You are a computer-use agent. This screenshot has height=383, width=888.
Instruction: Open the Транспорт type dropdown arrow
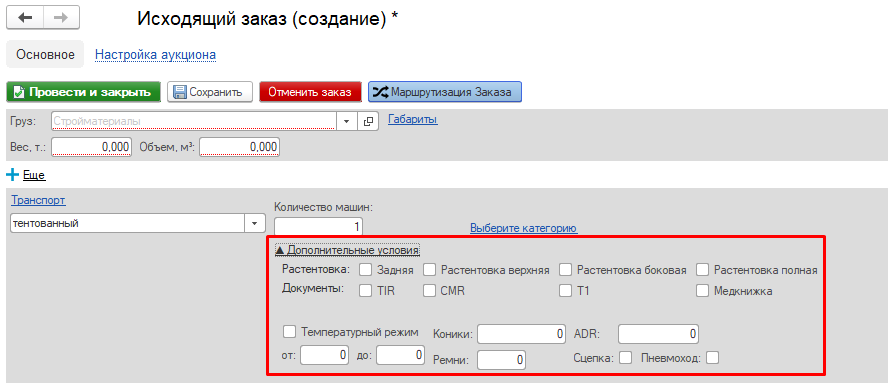(254, 223)
